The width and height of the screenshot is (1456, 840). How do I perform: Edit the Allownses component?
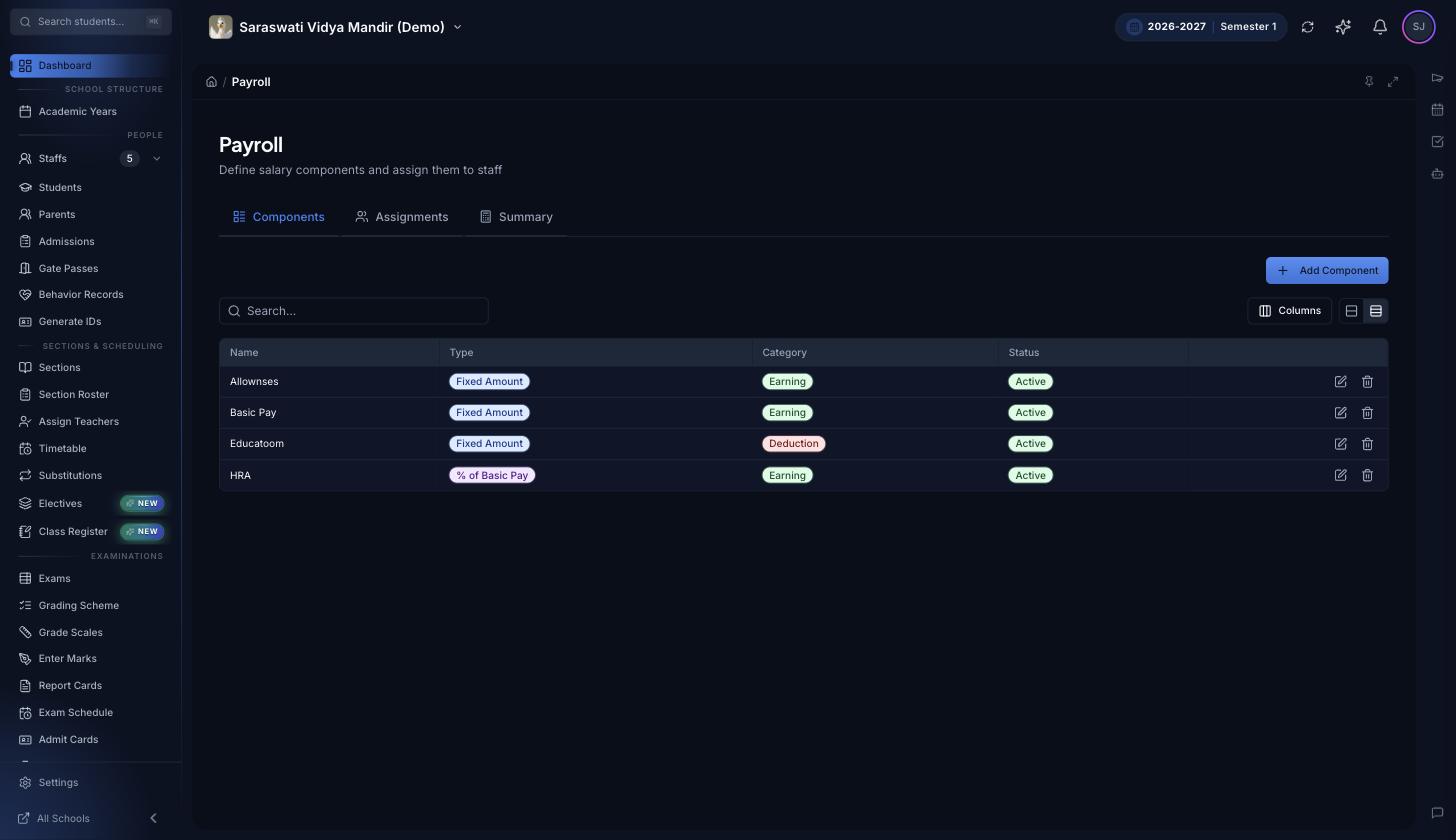point(1340,382)
